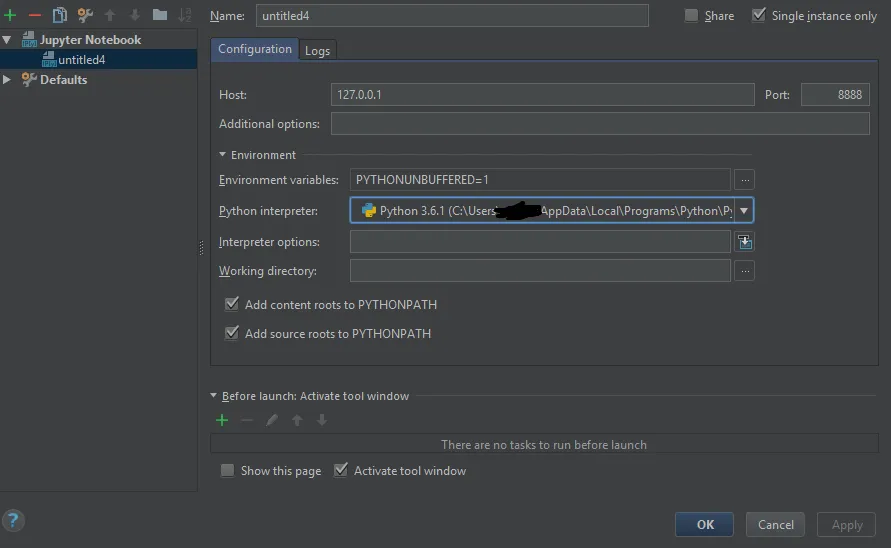
Task: Open the Python interpreter dropdown
Action: (743, 211)
